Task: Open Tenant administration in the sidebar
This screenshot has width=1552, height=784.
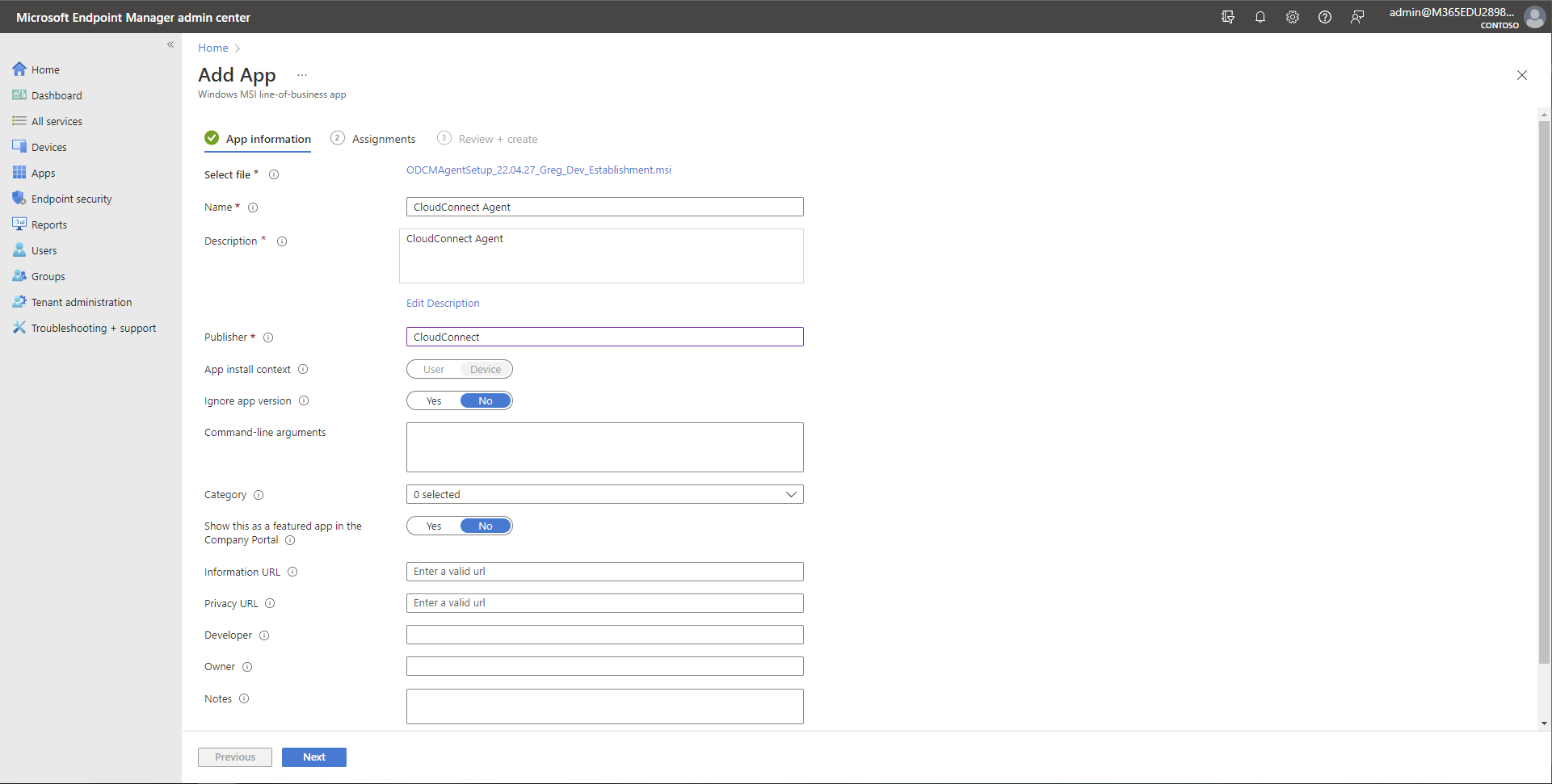Action: coord(81,302)
